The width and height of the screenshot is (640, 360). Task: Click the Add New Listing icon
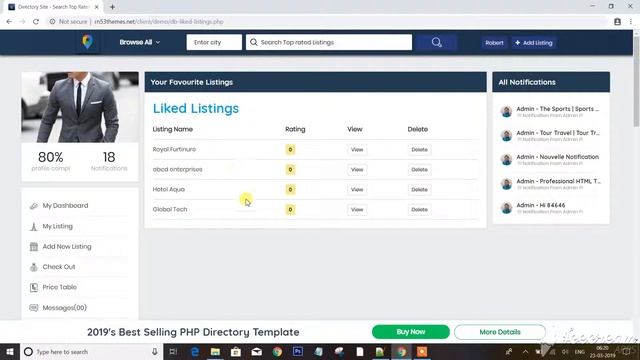click(x=34, y=247)
